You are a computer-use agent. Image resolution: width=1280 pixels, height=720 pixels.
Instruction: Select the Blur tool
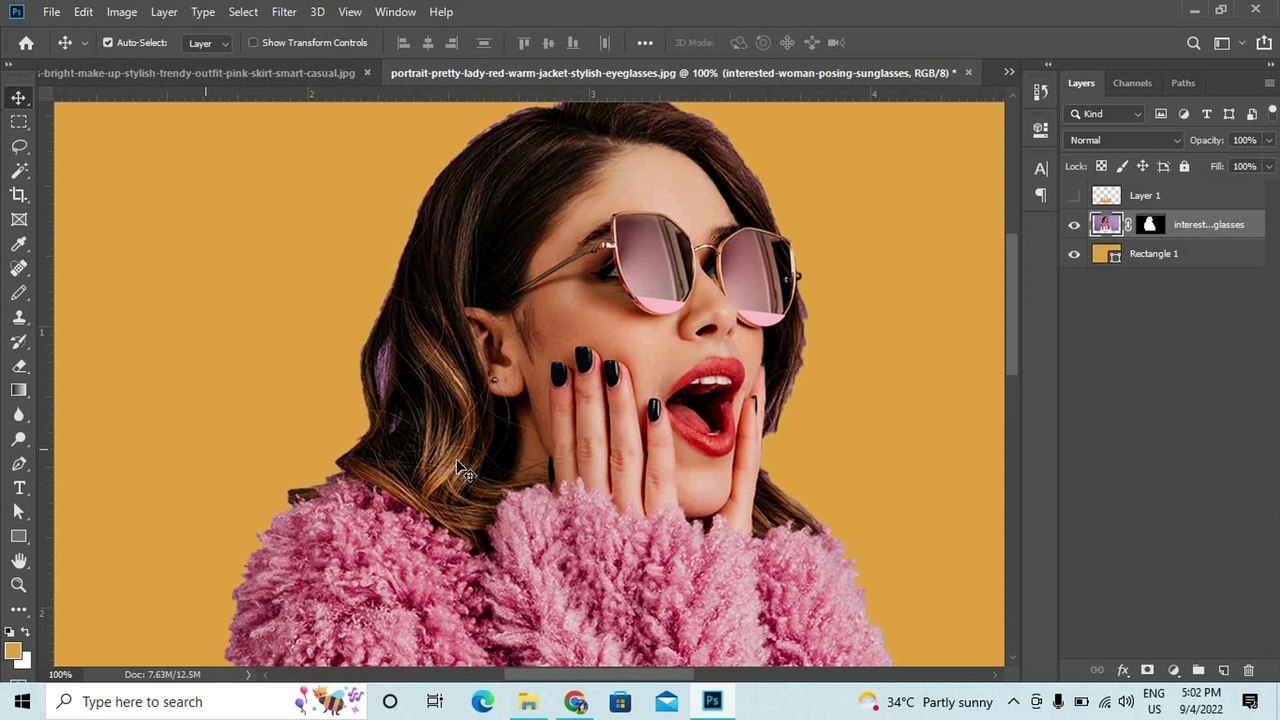19,415
